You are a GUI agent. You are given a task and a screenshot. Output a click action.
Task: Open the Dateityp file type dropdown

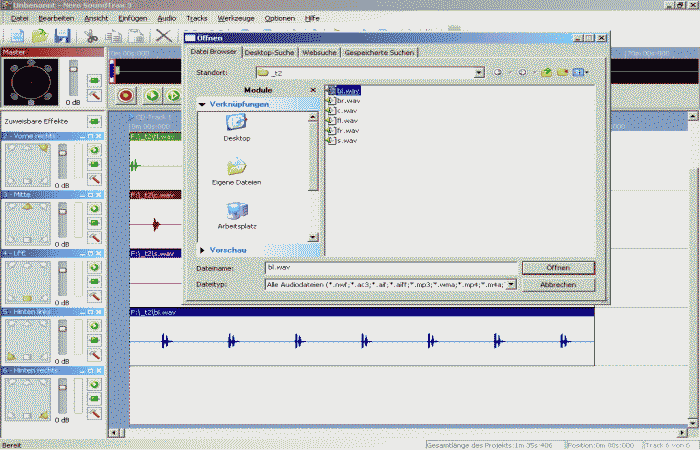tap(510, 284)
